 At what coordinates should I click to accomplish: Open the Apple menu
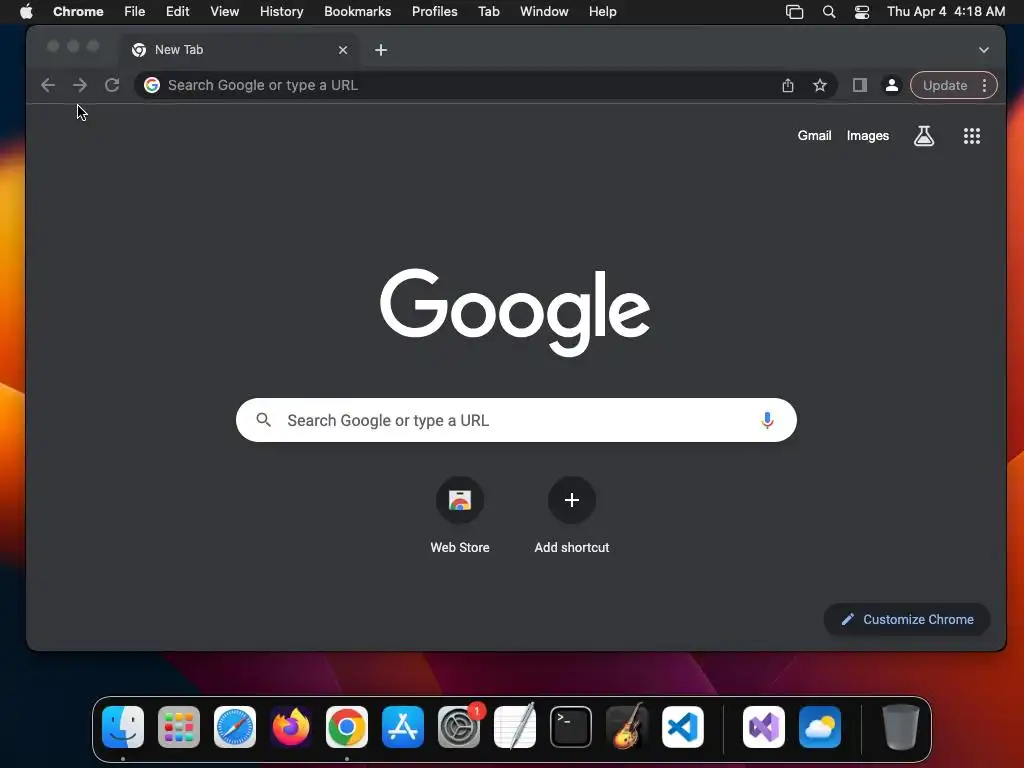pos(26,11)
